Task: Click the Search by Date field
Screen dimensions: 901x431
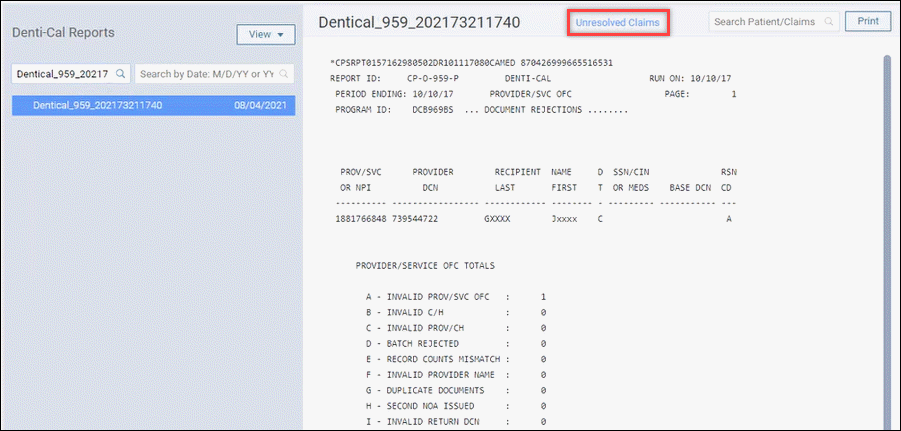Action: 214,74
